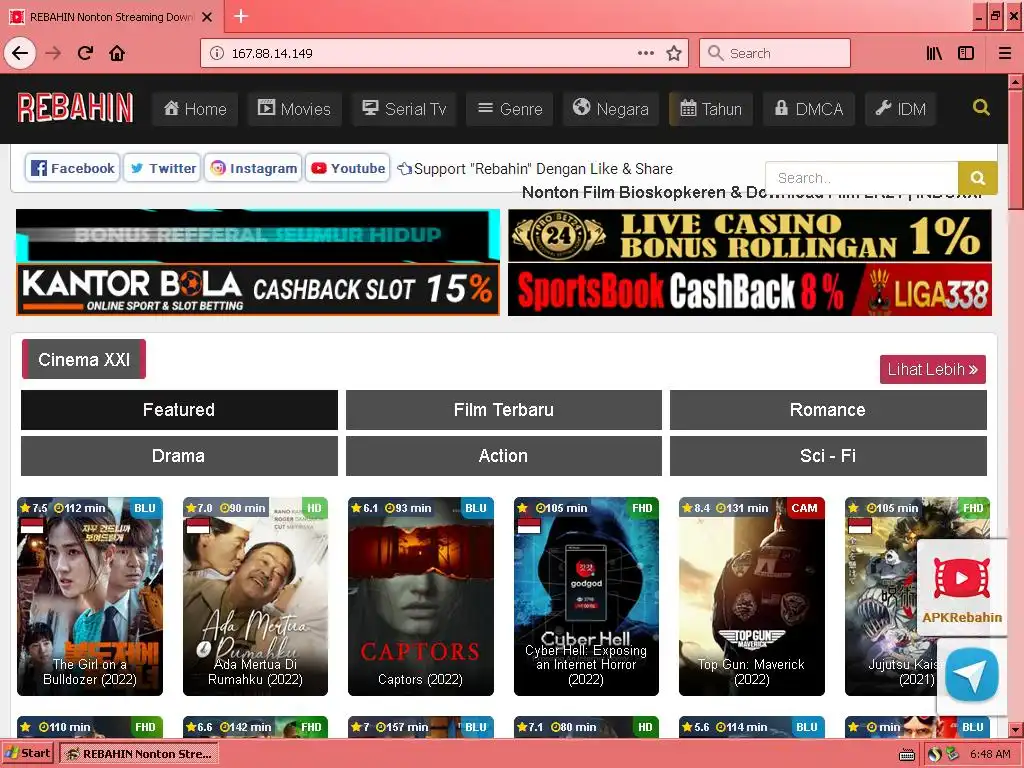Focus the browser Search box
1024x768 pixels.
pyautogui.click(x=775, y=53)
